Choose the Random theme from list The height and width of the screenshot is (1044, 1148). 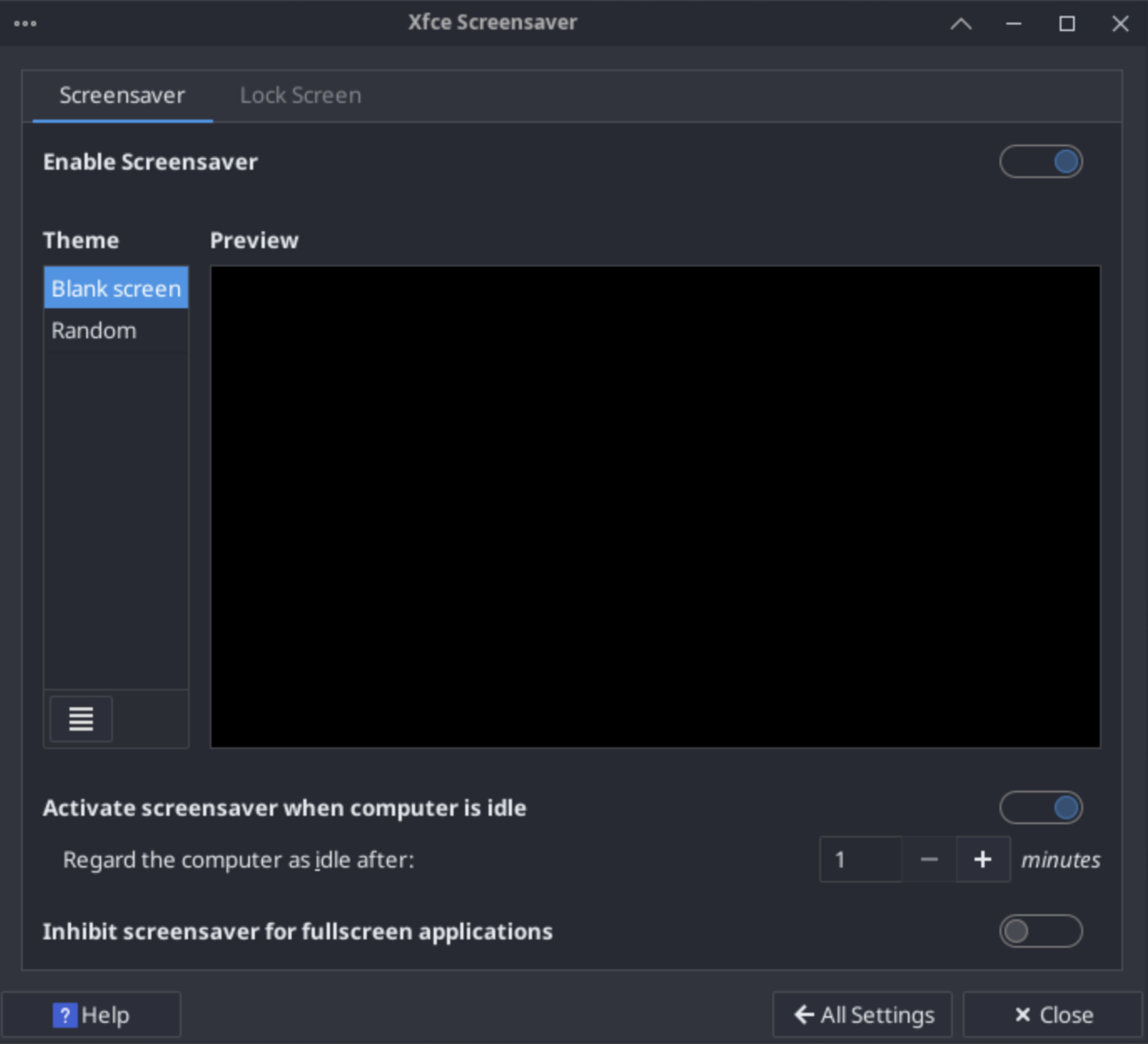point(94,330)
